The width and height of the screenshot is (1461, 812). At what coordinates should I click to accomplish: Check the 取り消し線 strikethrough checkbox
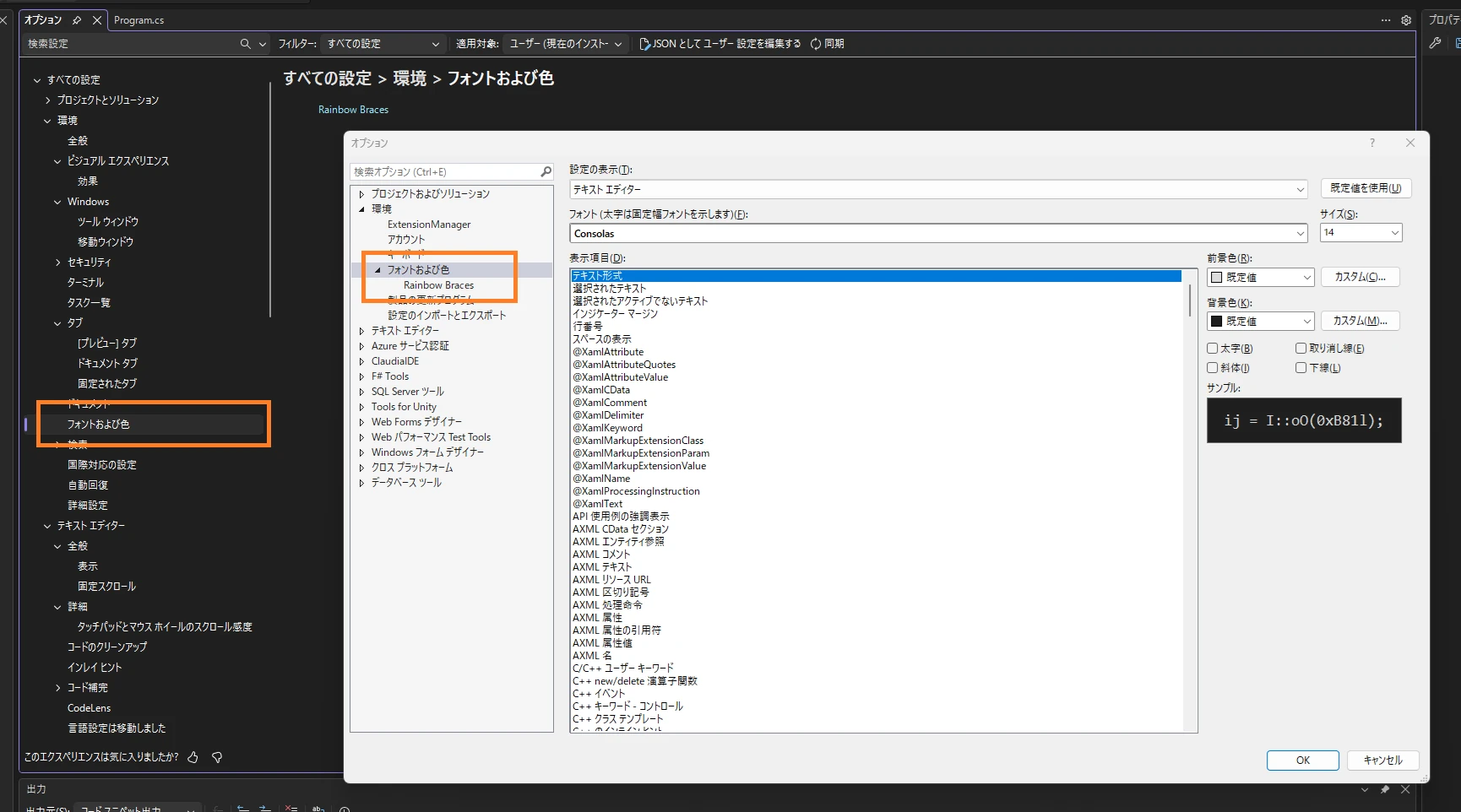point(1301,348)
